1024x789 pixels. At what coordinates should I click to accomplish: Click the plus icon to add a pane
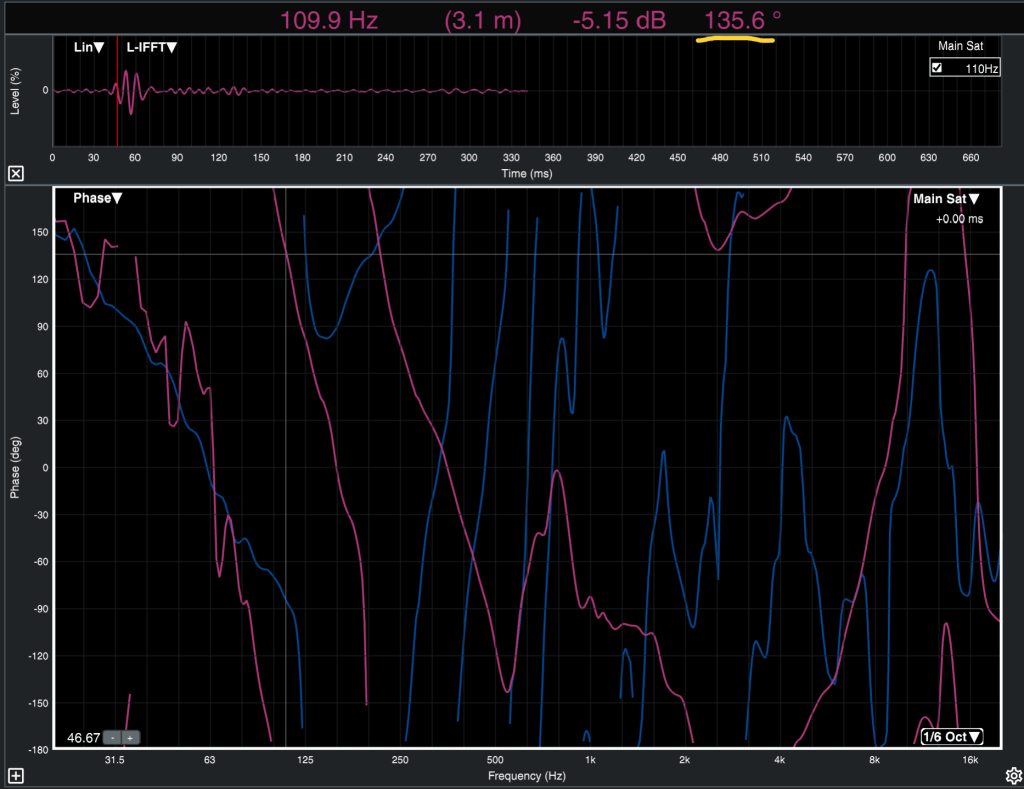tap(15, 775)
